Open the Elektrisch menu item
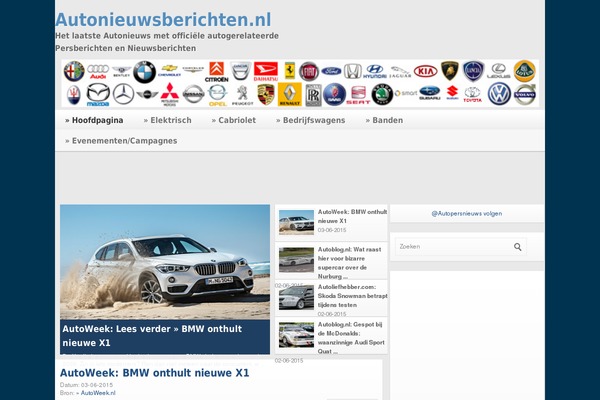 click(168, 120)
